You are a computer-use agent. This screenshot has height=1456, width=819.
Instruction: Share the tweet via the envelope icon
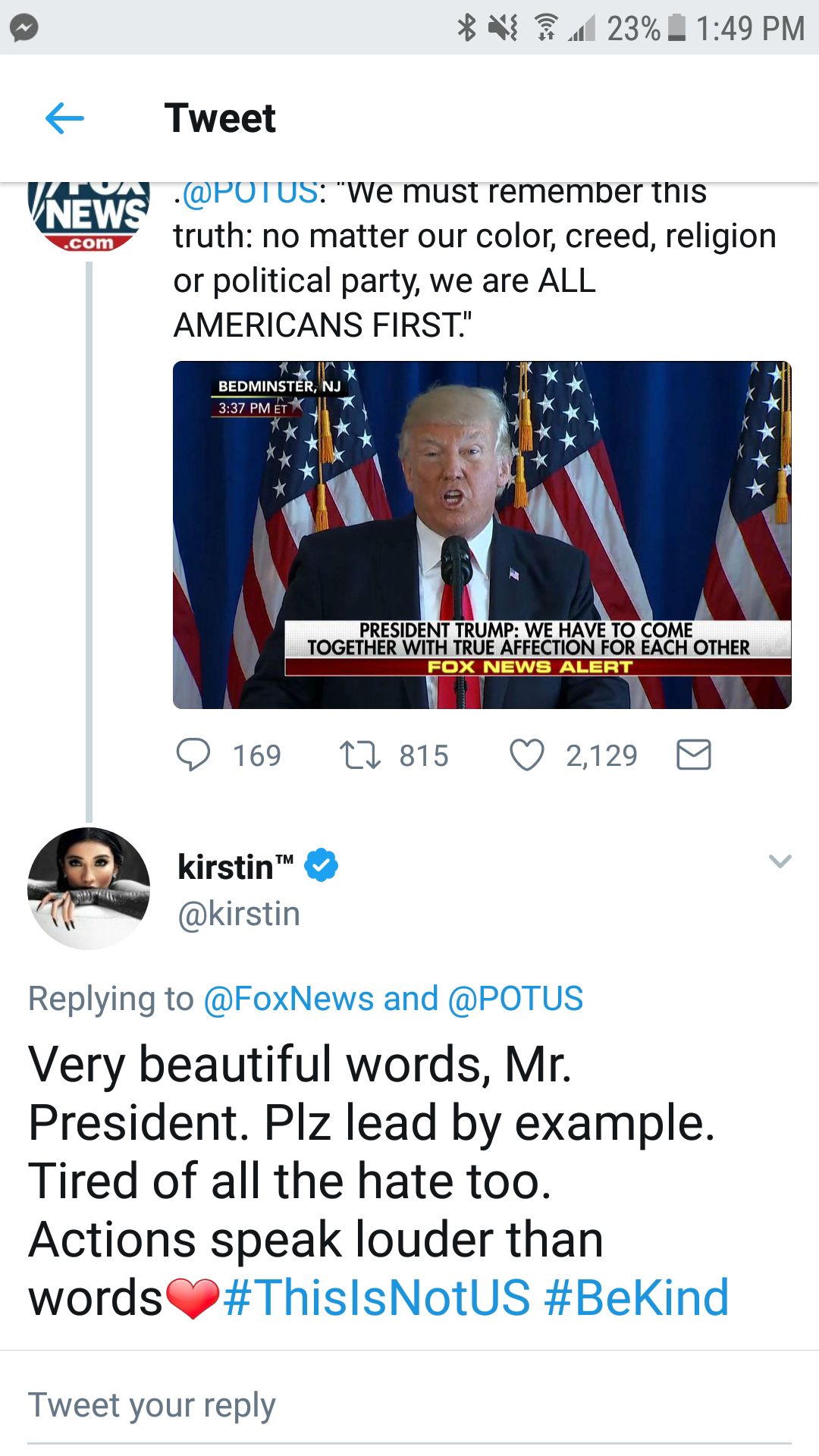(x=693, y=755)
